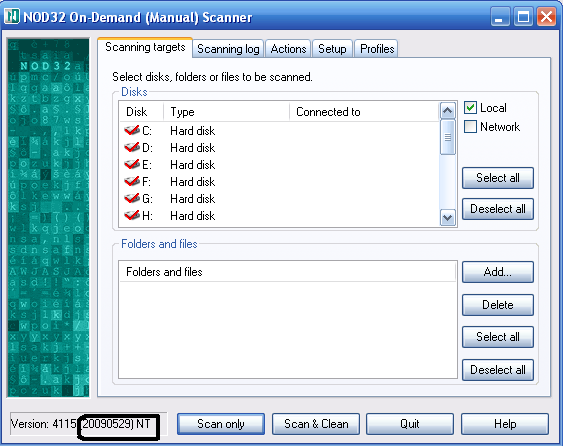Image resolution: width=563 pixels, height=446 pixels.
Task: Toggle the D: hard disk check icon
Action: click(x=132, y=147)
